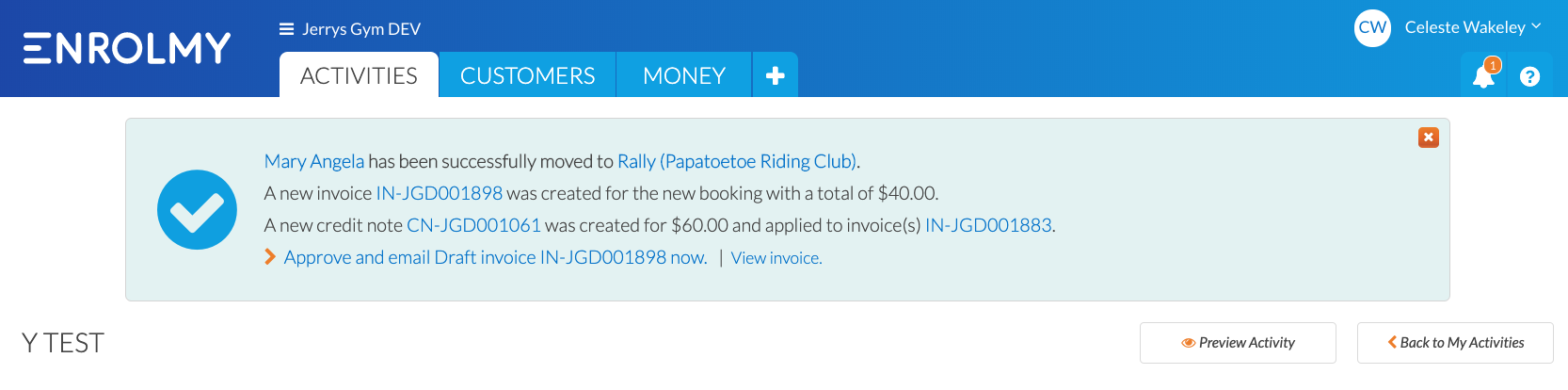This screenshot has height=390, width=1568.
Task: Dismiss the success alert with the orange X
Action: pos(1429,138)
